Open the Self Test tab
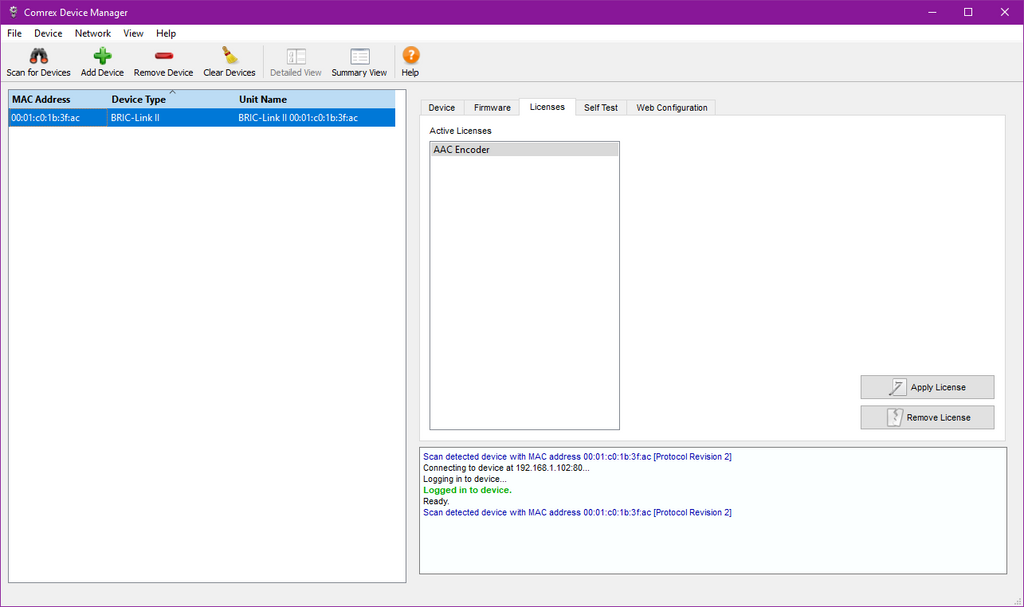Image resolution: width=1024 pixels, height=607 pixels. click(601, 108)
